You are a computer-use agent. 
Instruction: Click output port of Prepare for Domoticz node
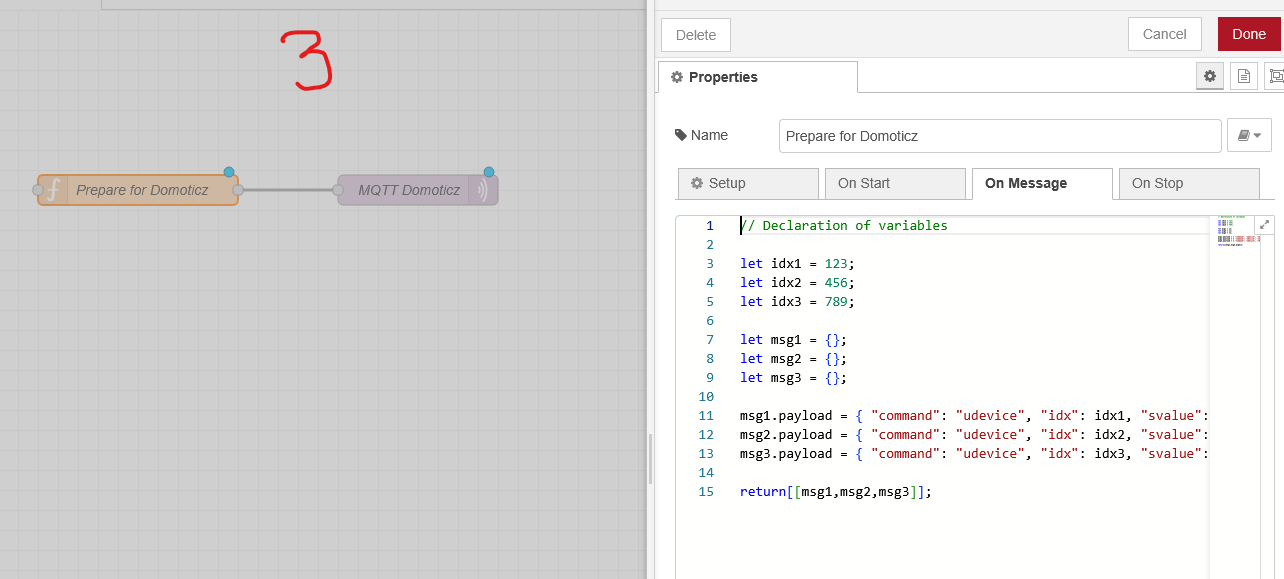tap(238, 190)
